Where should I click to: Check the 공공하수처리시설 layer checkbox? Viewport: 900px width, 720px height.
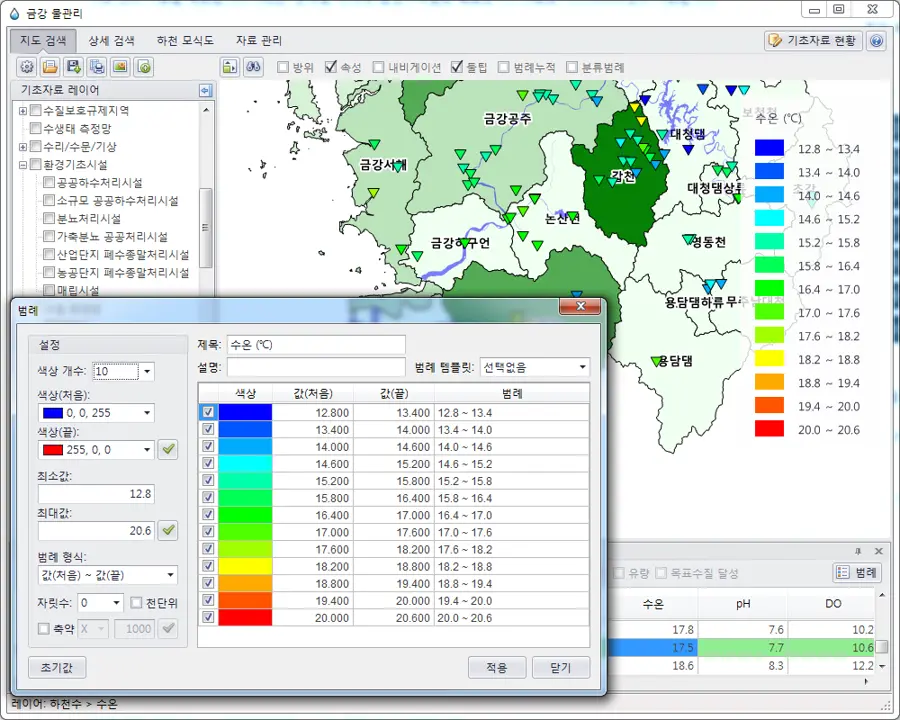[x=49, y=182]
